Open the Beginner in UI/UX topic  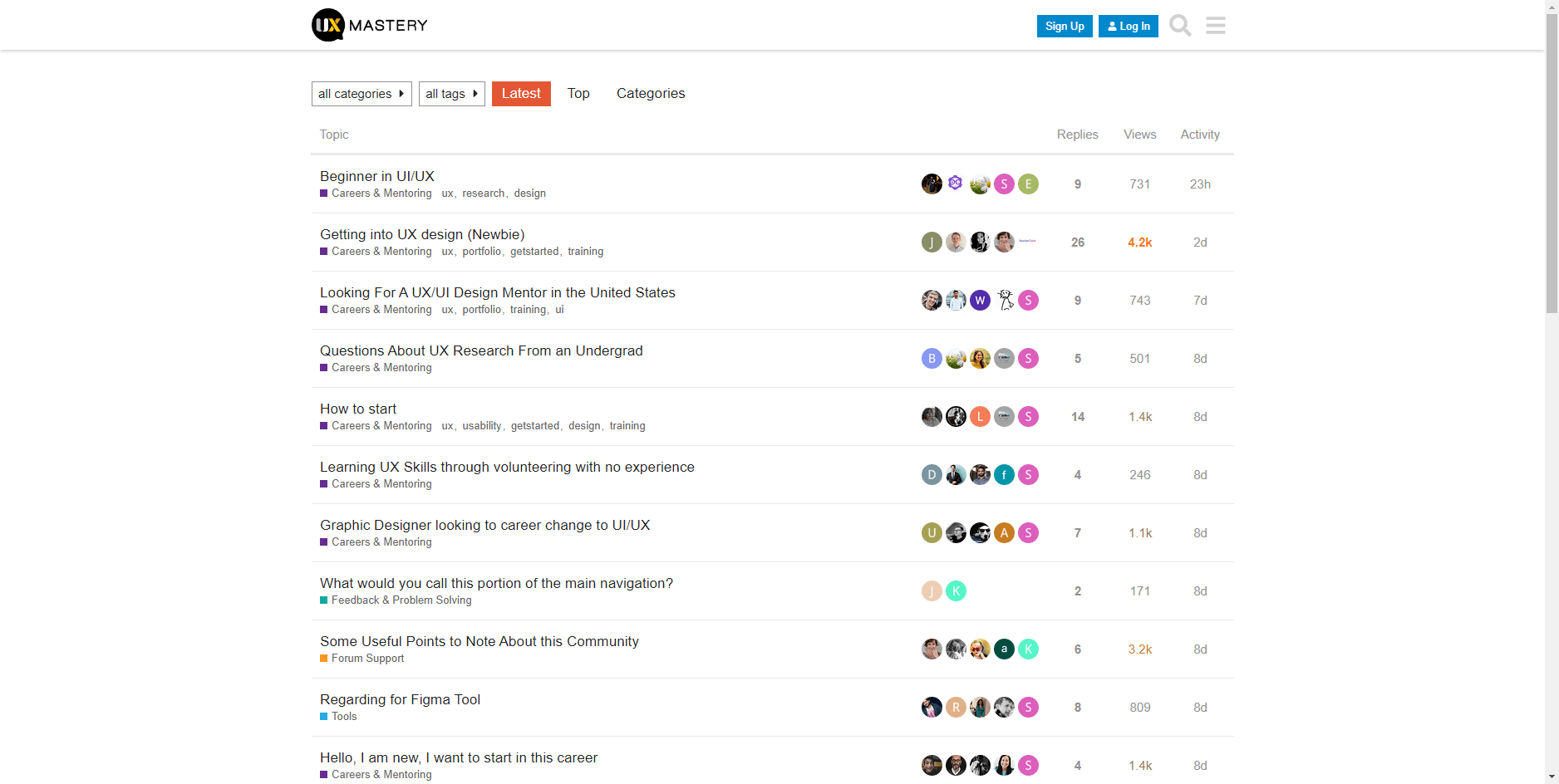377,176
